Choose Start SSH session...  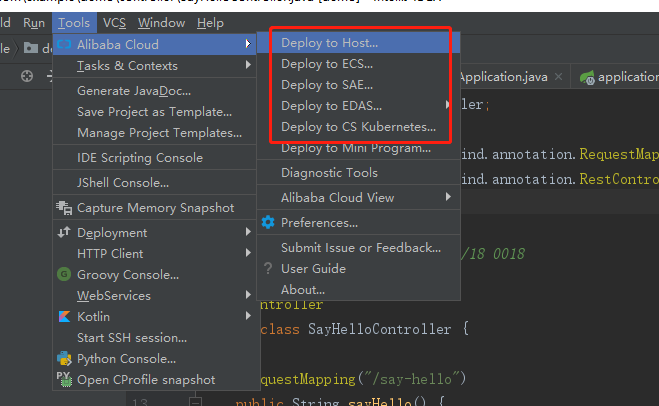point(155,337)
